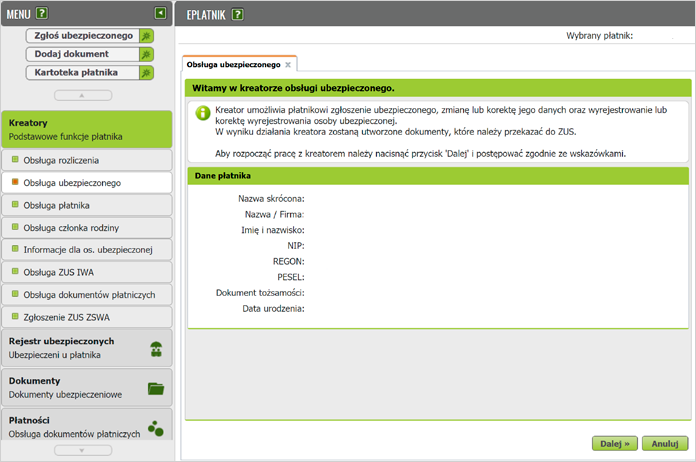Collapse the MENU sidebar with arrow icon
The image size is (696, 462).
[x=160, y=13]
